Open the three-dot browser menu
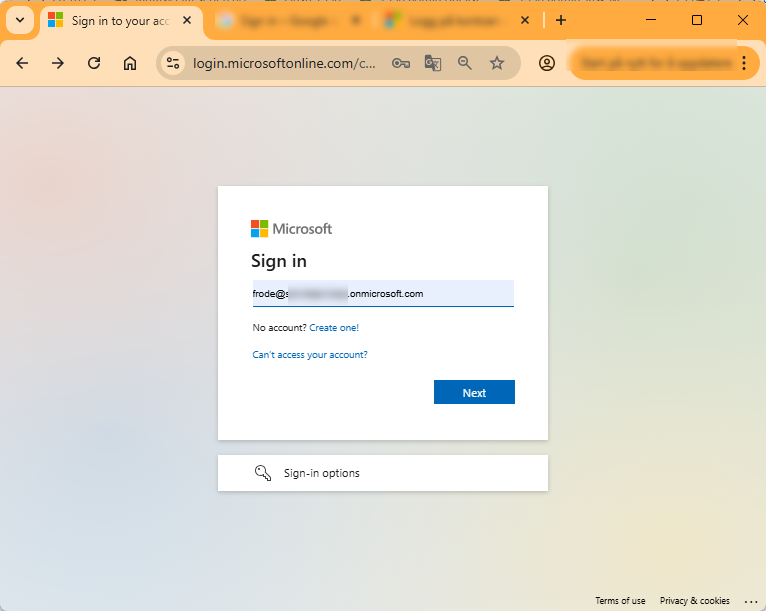Image resolution: width=766 pixels, height=611 pixels. [744, 63]
